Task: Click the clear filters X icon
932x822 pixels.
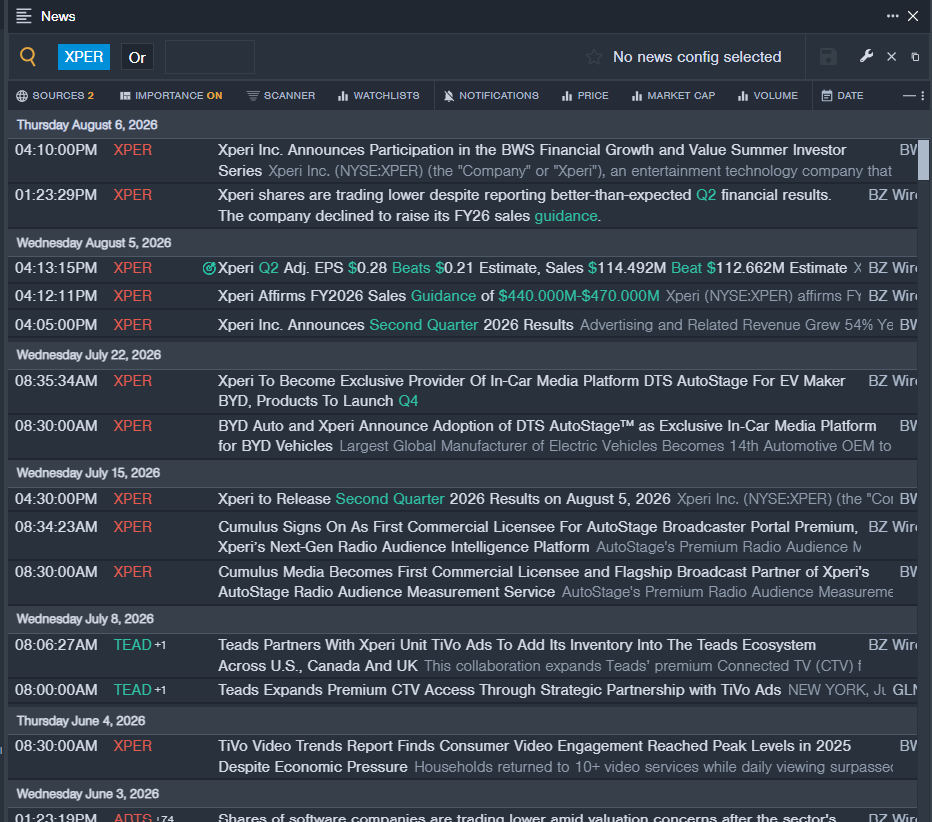Action: 891,57
